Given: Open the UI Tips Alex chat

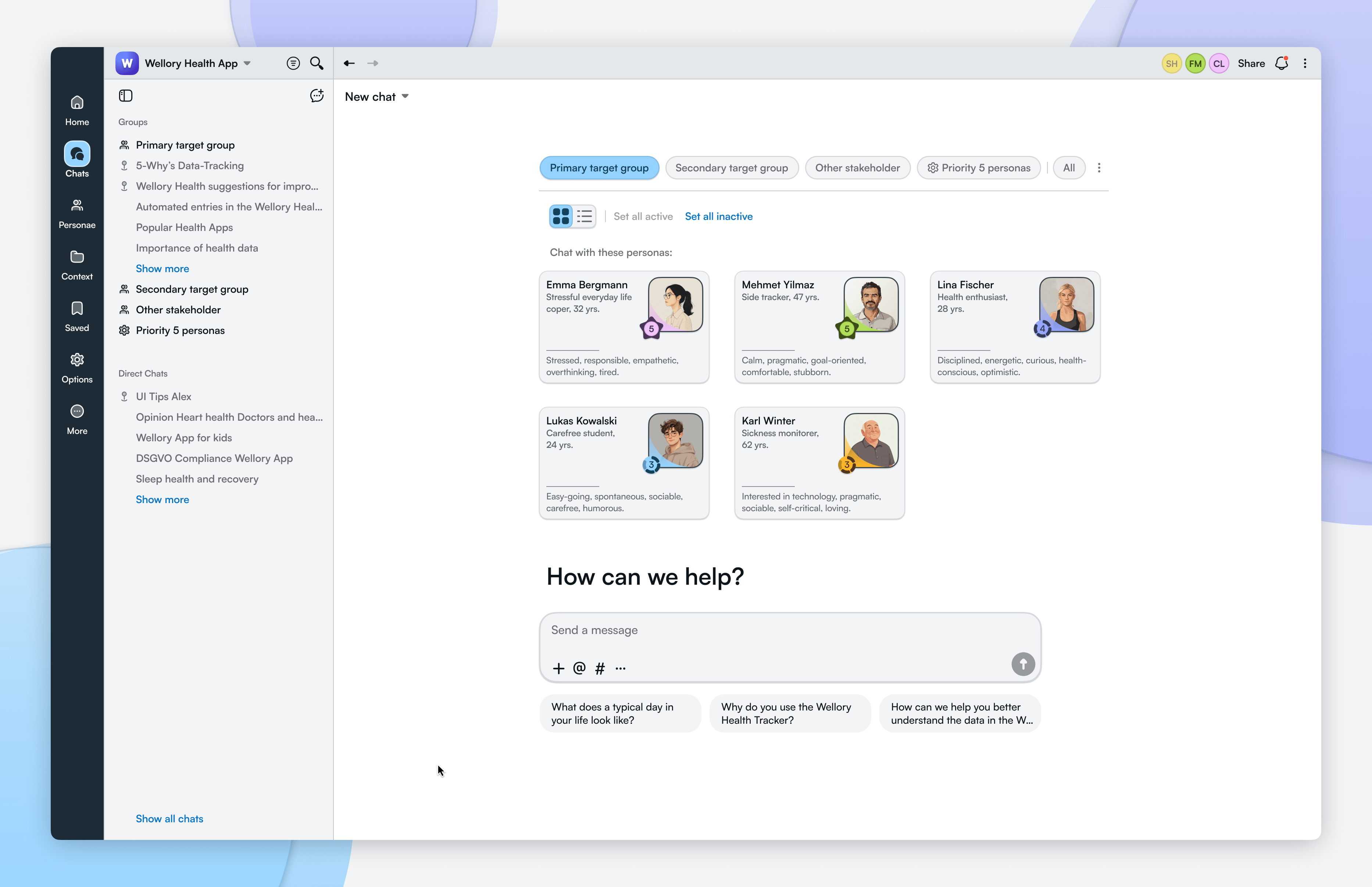Looking at the screenshot, I should click(164, 396).
